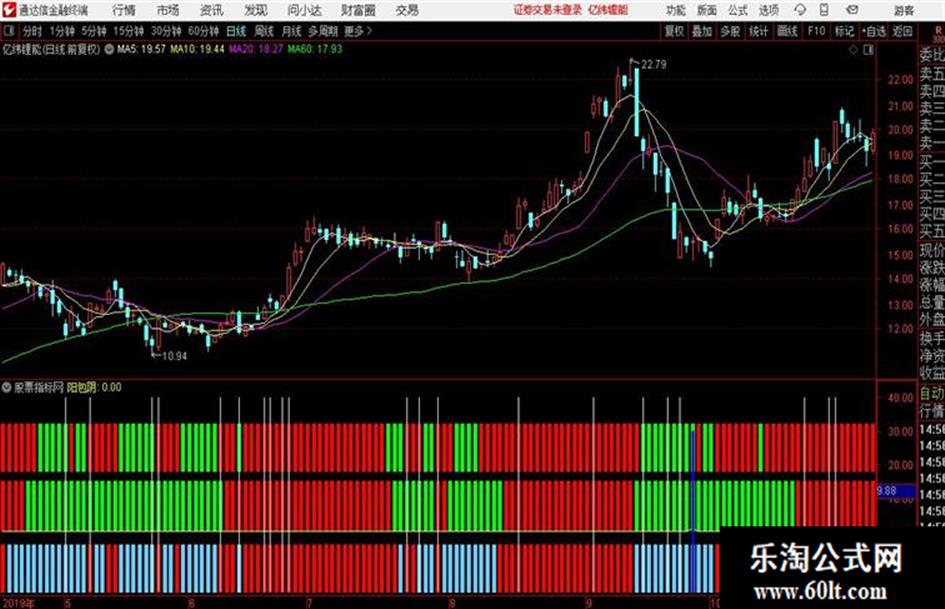Open the dropdown circle beside 亿纬锂能(日线 前复权)
Screen dimensions: 945x609
pos(109,49)
